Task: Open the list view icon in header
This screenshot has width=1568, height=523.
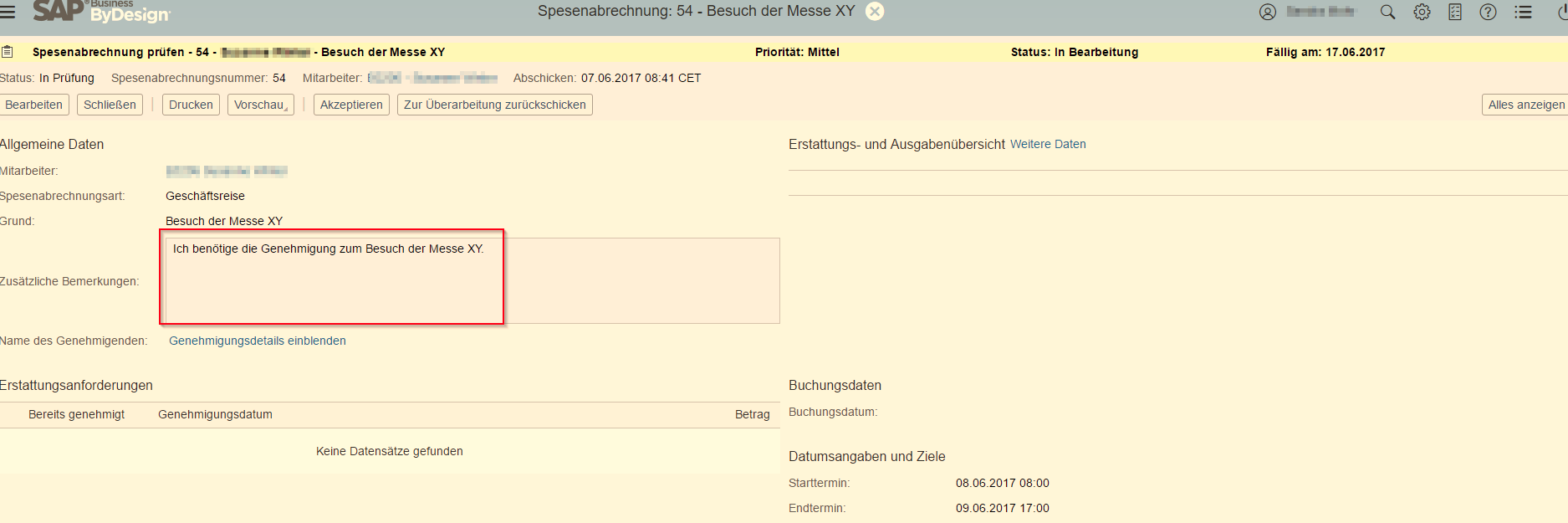Action: point(1523,12)
